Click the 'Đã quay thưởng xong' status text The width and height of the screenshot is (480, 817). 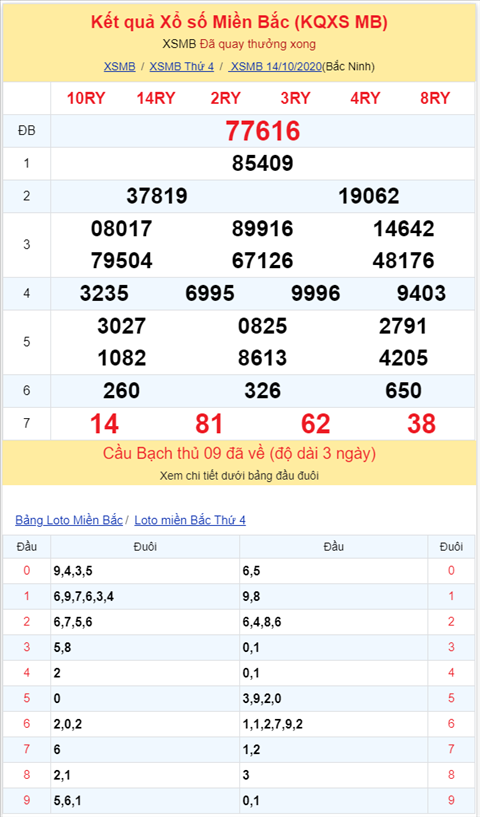coord(258,44)
